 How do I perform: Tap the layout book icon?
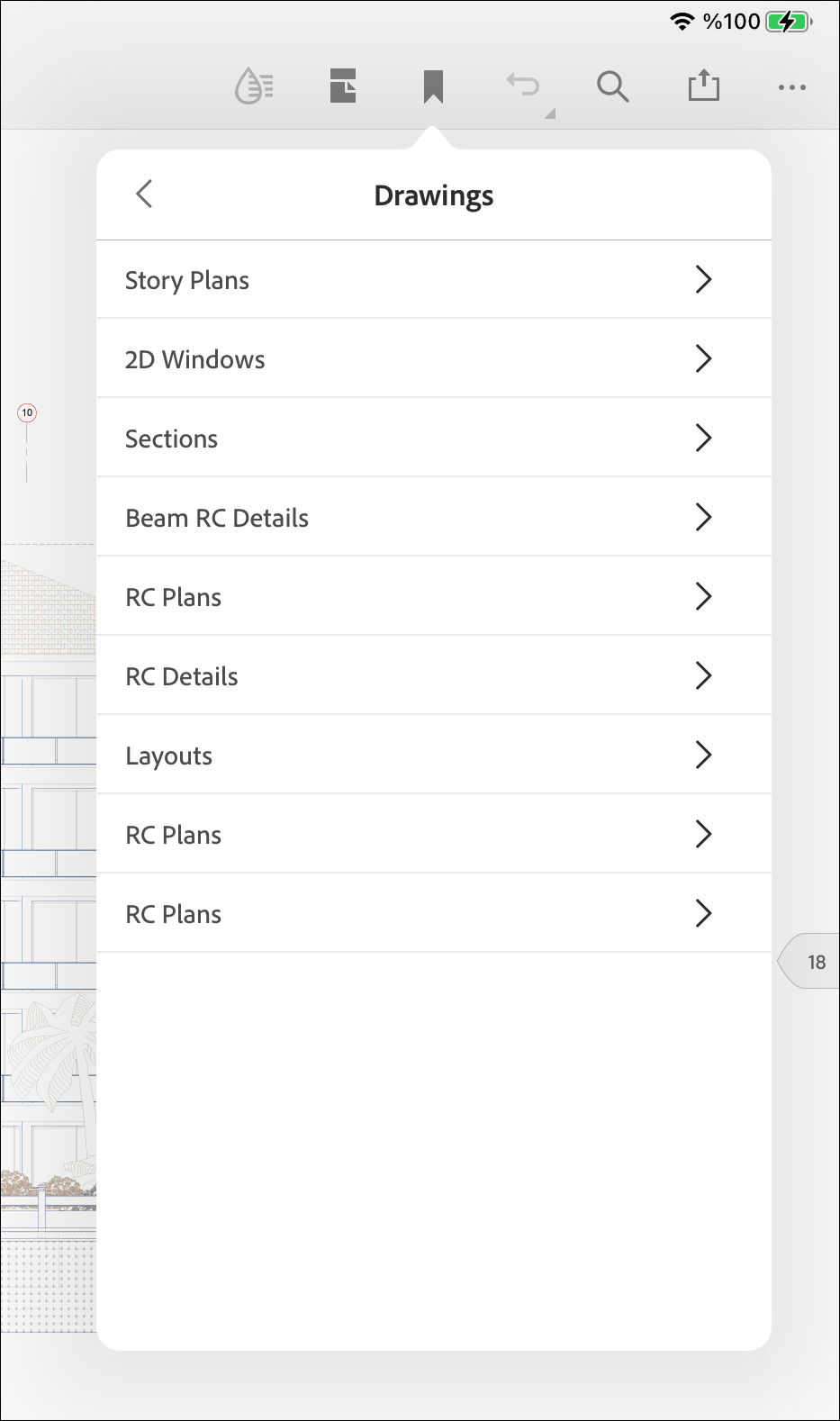click(343, 86)
